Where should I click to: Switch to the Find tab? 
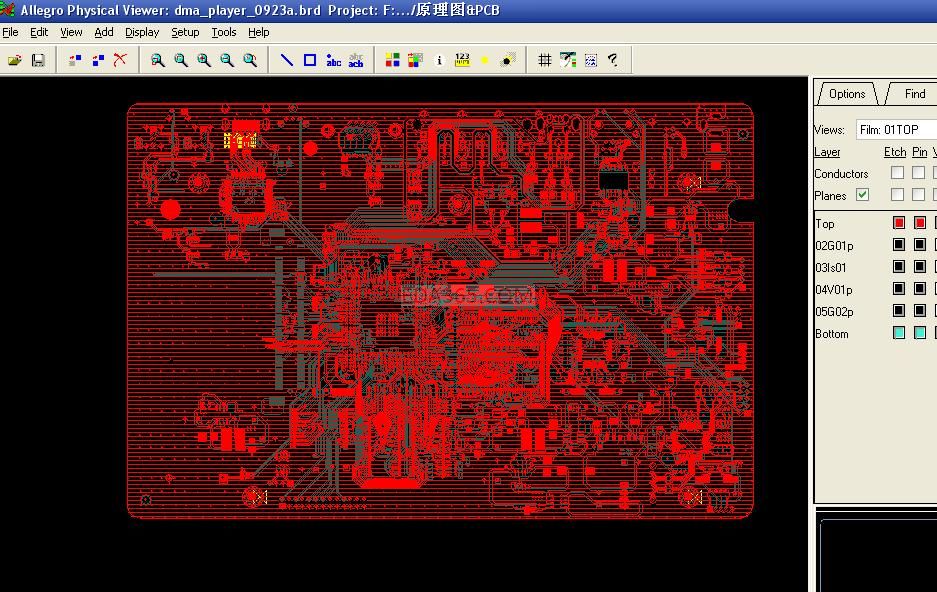tap(914, 94)
